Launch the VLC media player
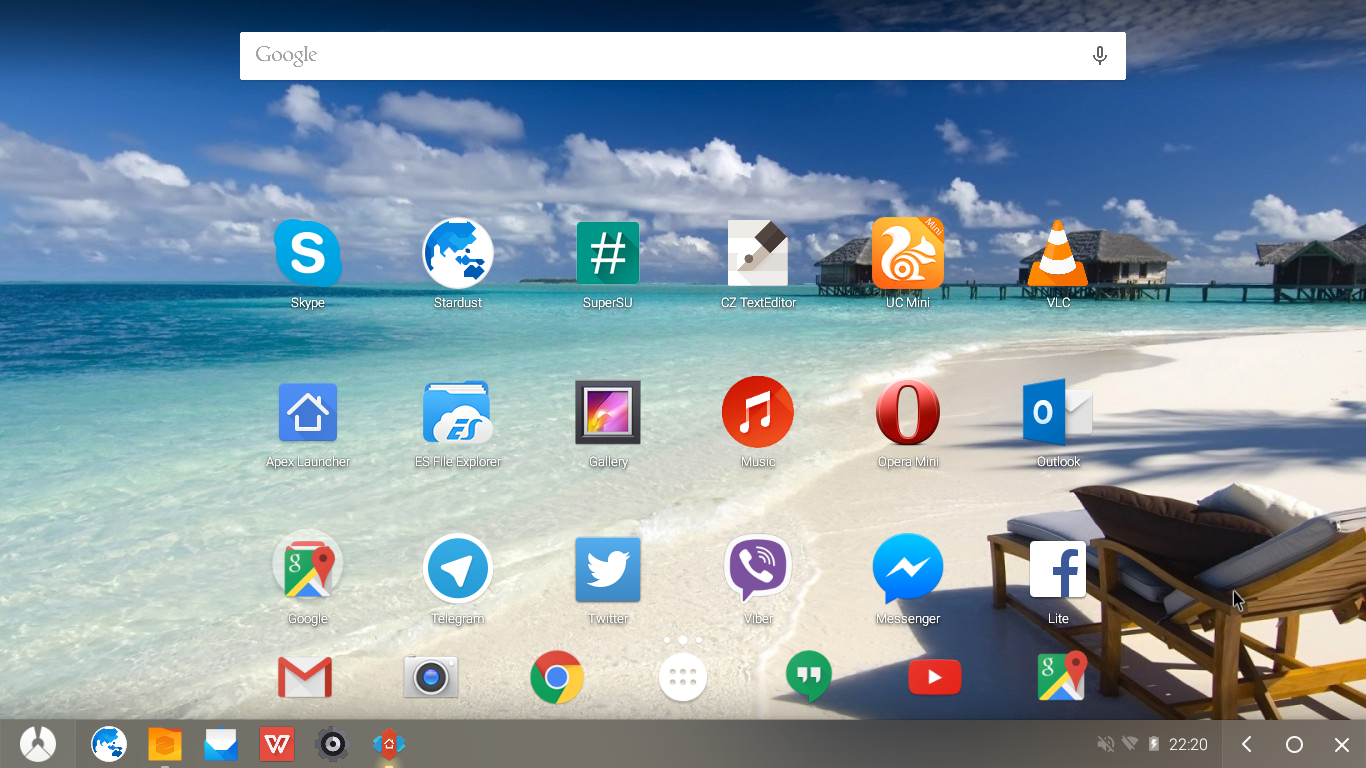 click(x=1058, y=254)
